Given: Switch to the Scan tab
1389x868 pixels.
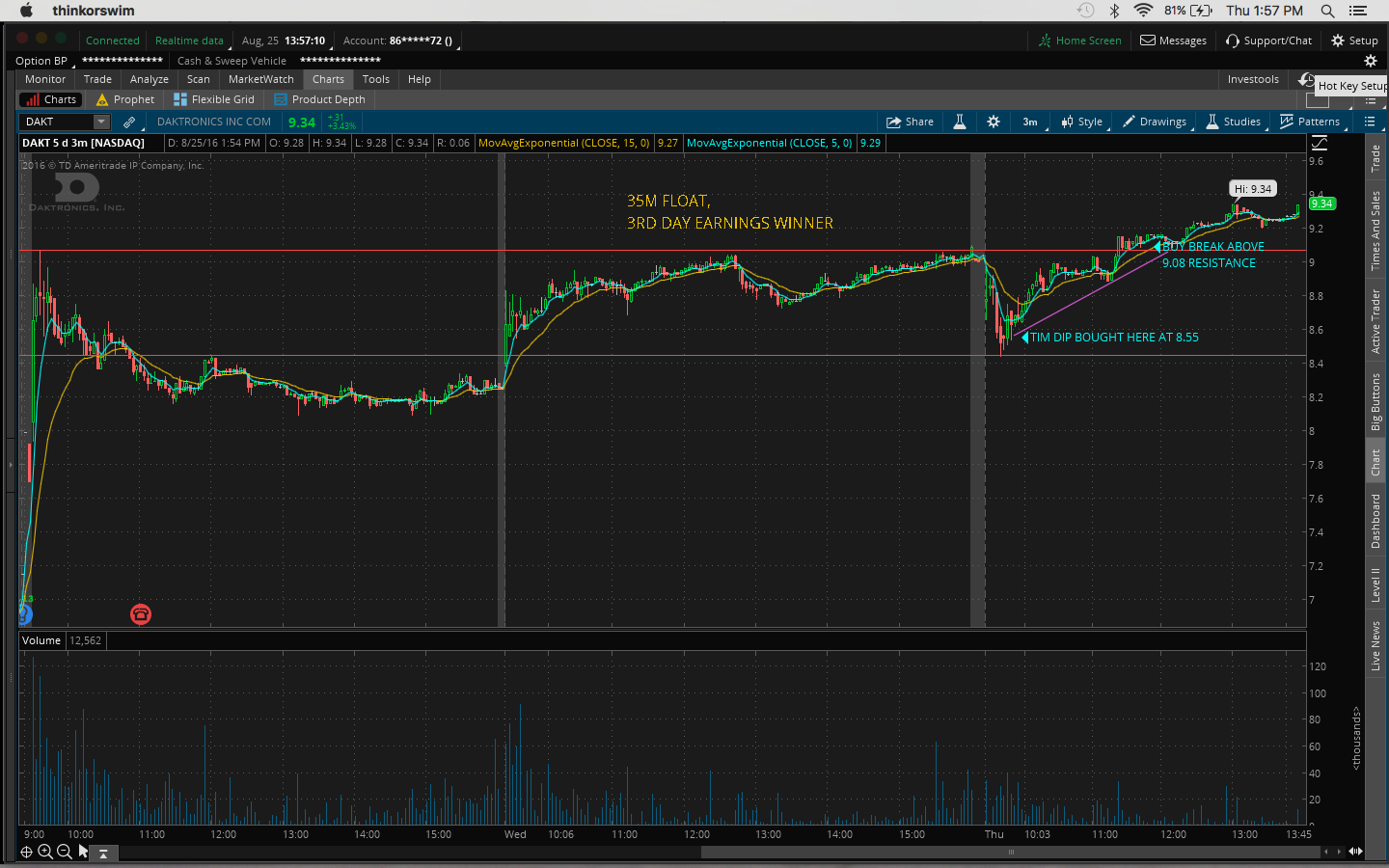Looking at the screenshot, I should point(199,79).
